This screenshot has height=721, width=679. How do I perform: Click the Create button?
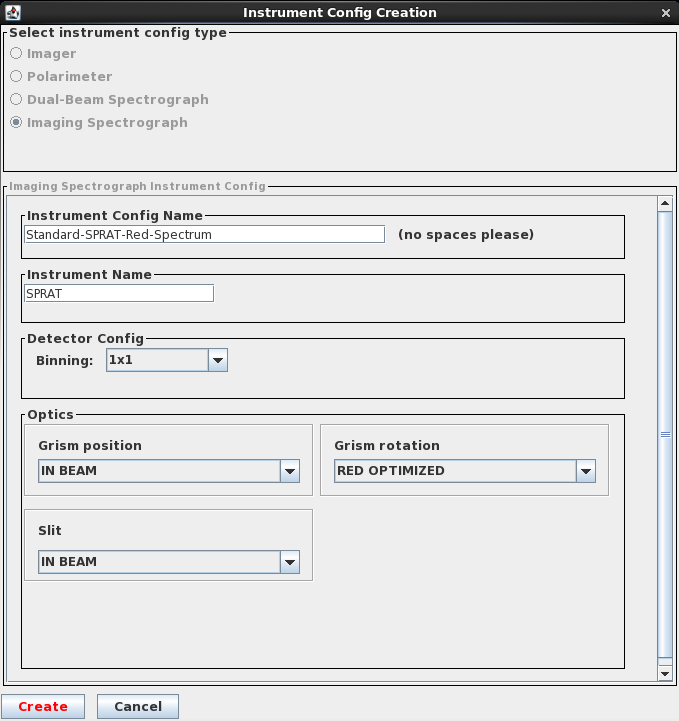43,706
